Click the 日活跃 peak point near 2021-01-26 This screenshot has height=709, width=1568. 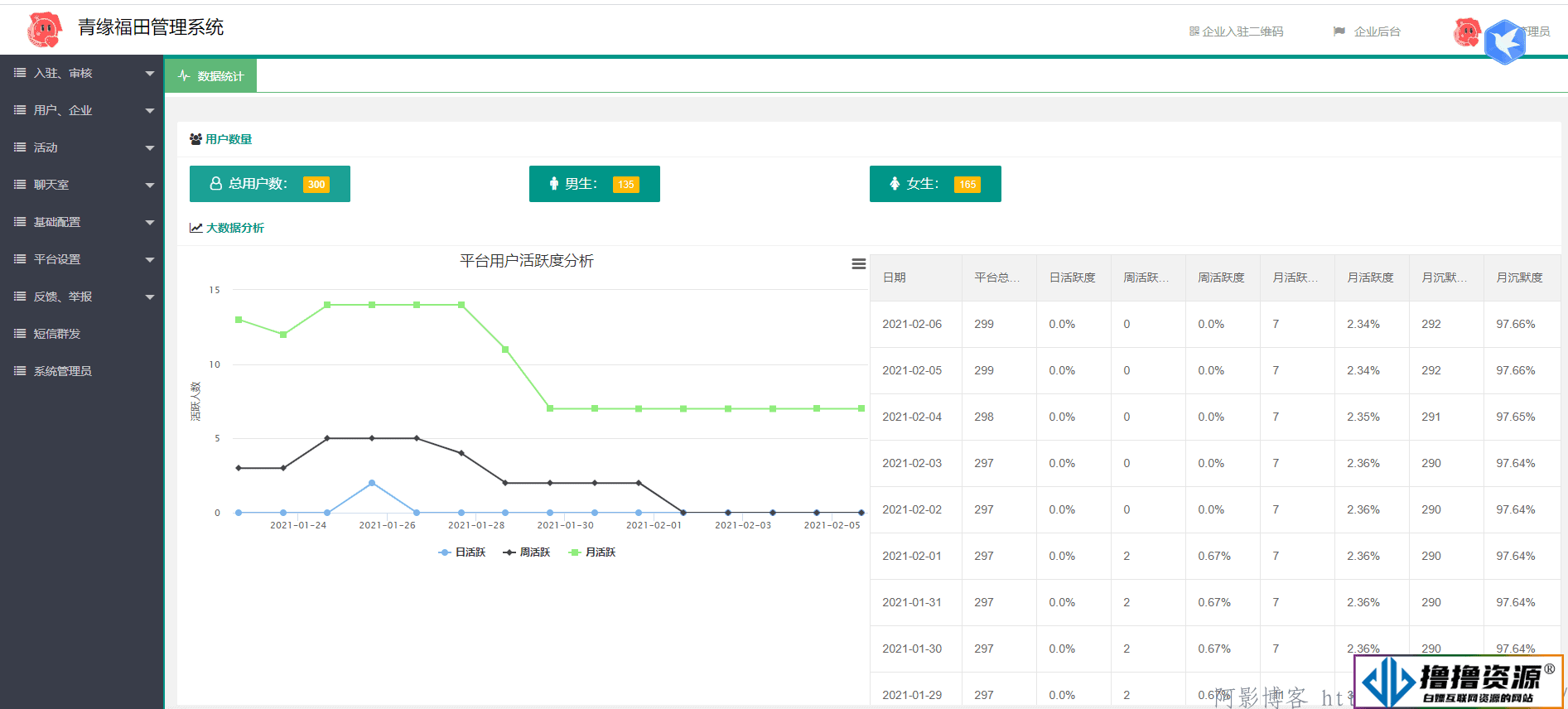tap(372, 483)
